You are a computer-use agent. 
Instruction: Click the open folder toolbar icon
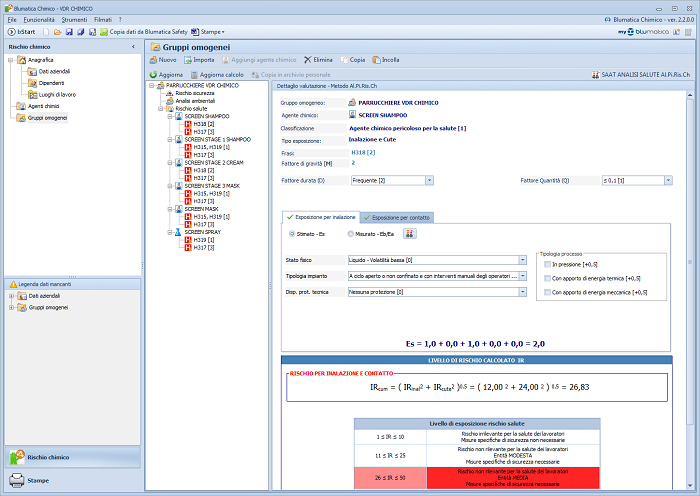coord(59,32)
